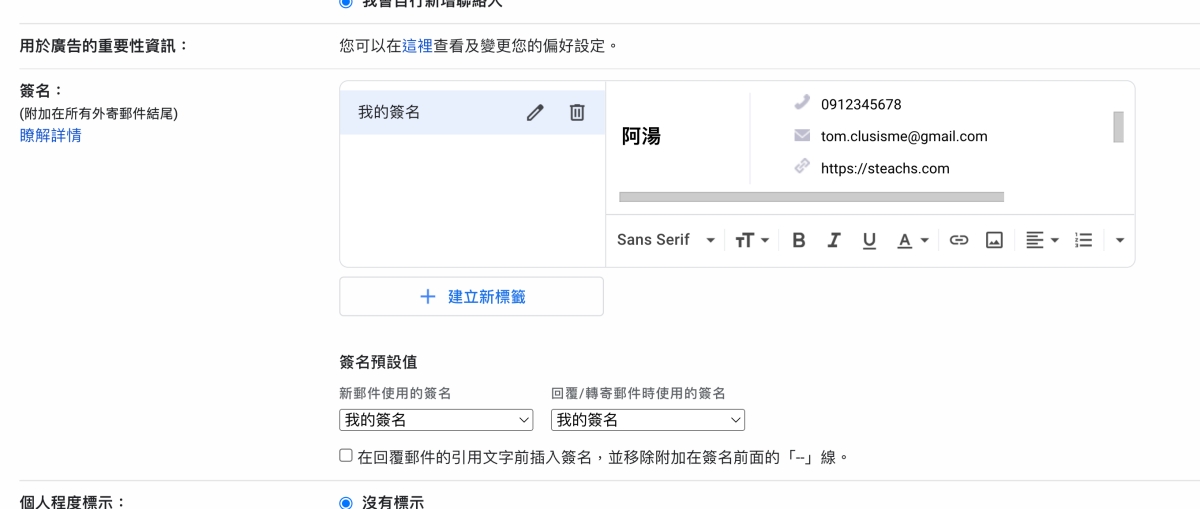Open the 回覆/轉寄郵件時使用的簽名 dropdown
Image resolution: width=1200 pixels, height=509 pixels.
coord(648,420)
